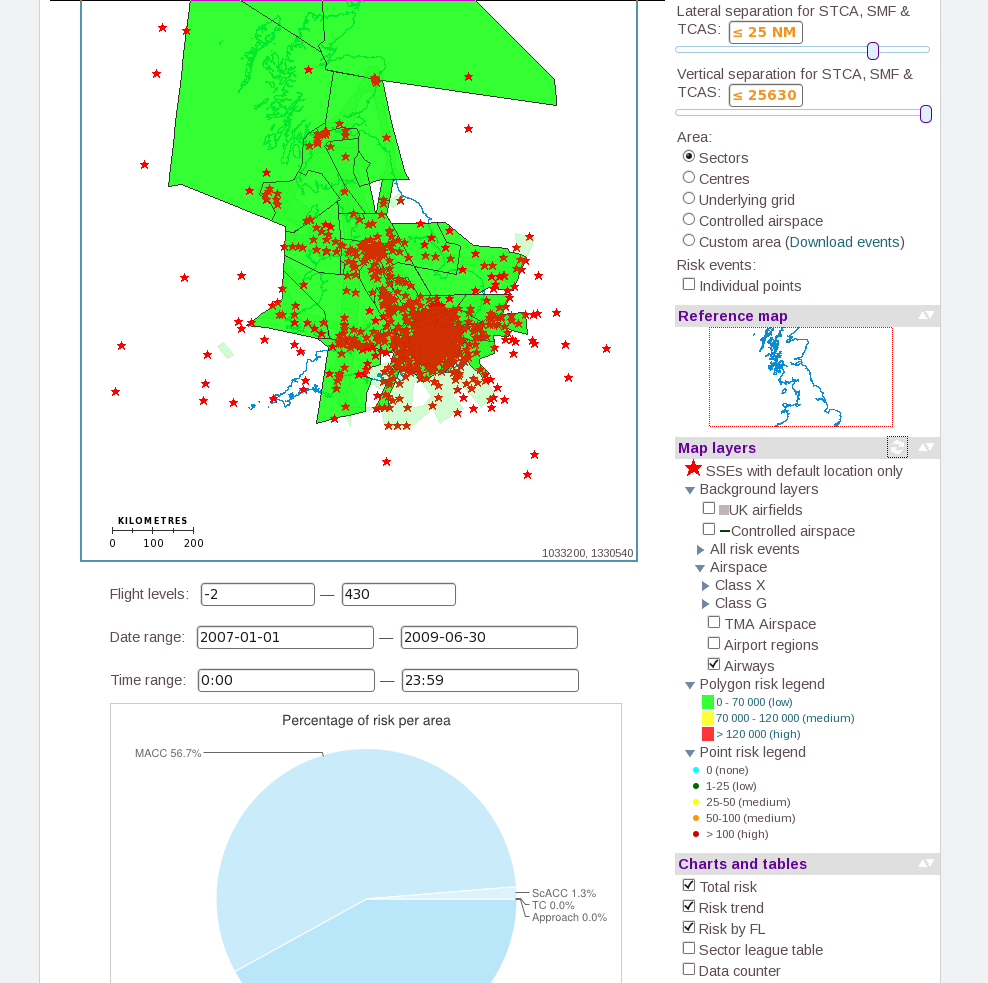Screen dimensions: 988x983
Task: Expand the All risk events node
Action: click(701, 549)
